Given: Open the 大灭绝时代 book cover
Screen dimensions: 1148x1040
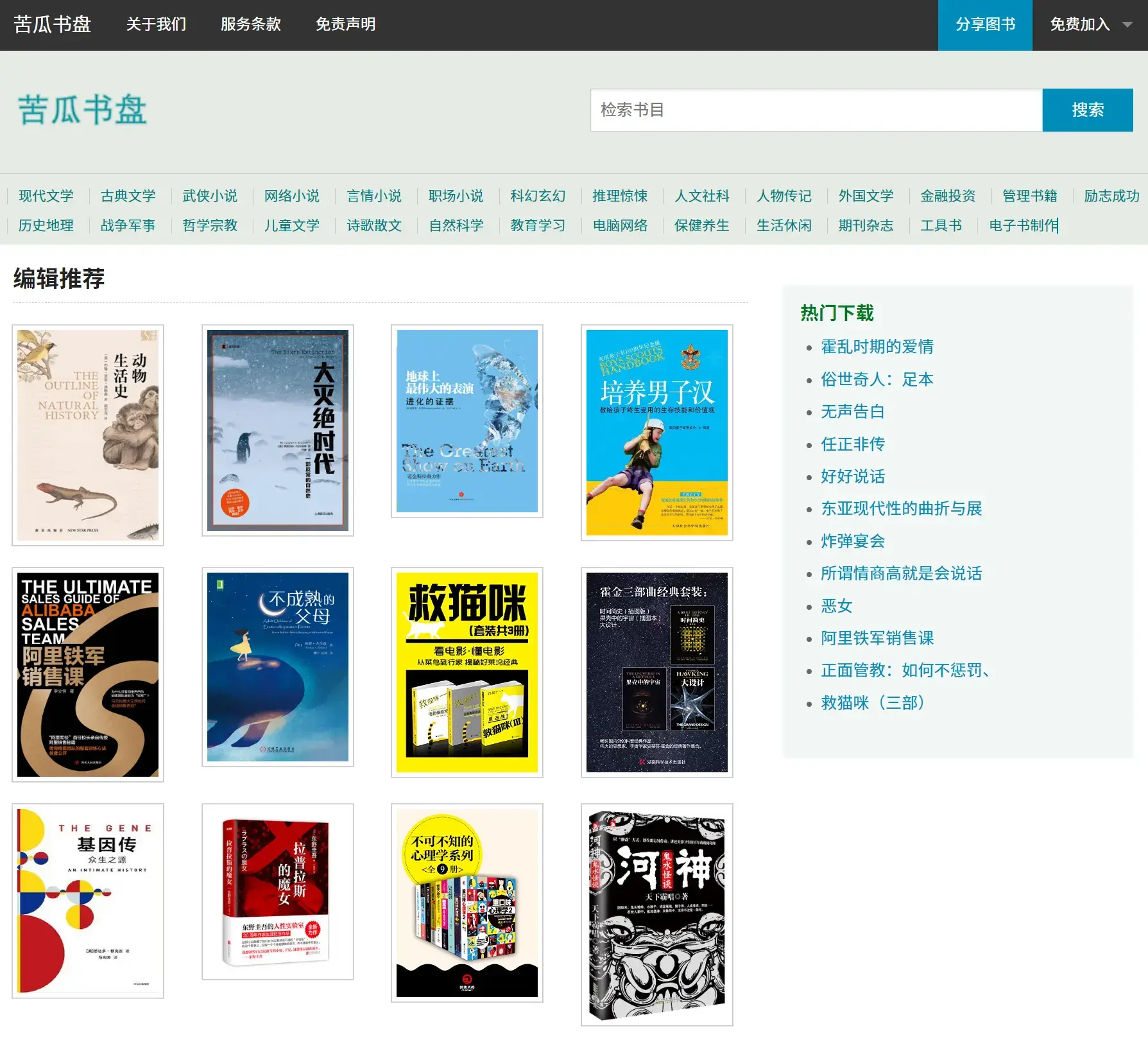Looking at the screenshot, I should click(277, 430).
